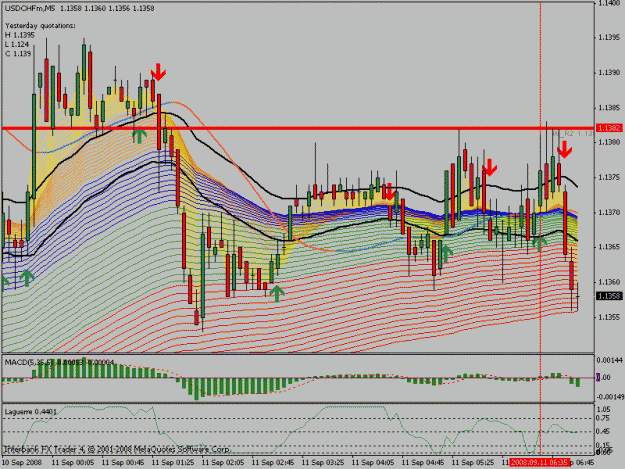The image size is (625, 469).
Task: Click the '11 Sep 04:05' time axis label
Action: (x=373, y=462)
